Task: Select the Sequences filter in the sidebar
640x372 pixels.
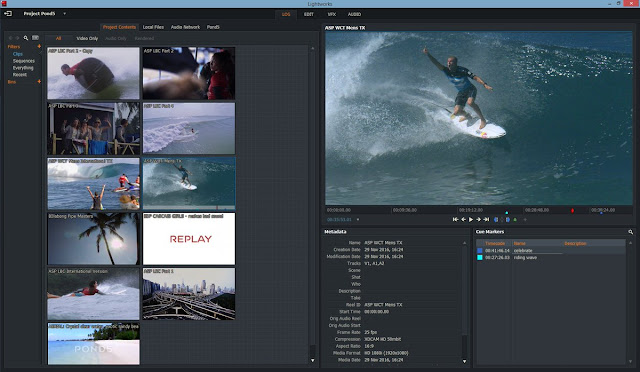Action: (x=24, y=61)
